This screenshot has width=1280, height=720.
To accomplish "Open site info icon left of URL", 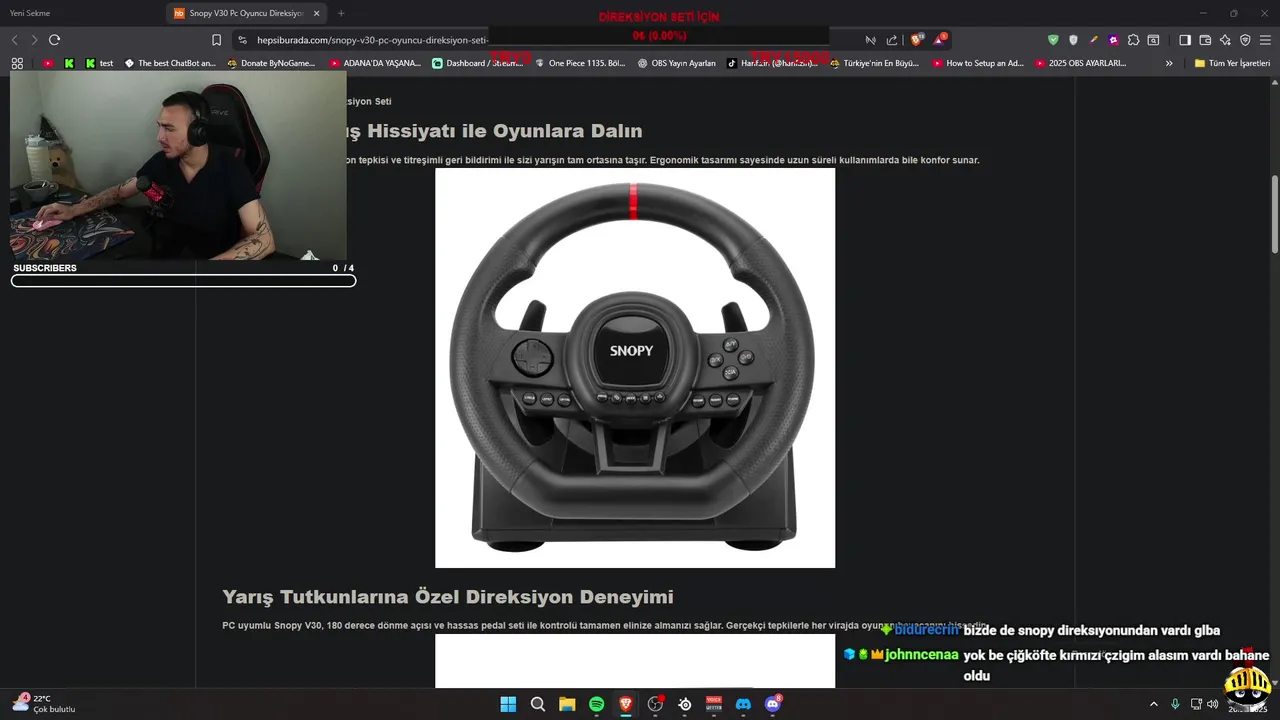I will 242,40.
